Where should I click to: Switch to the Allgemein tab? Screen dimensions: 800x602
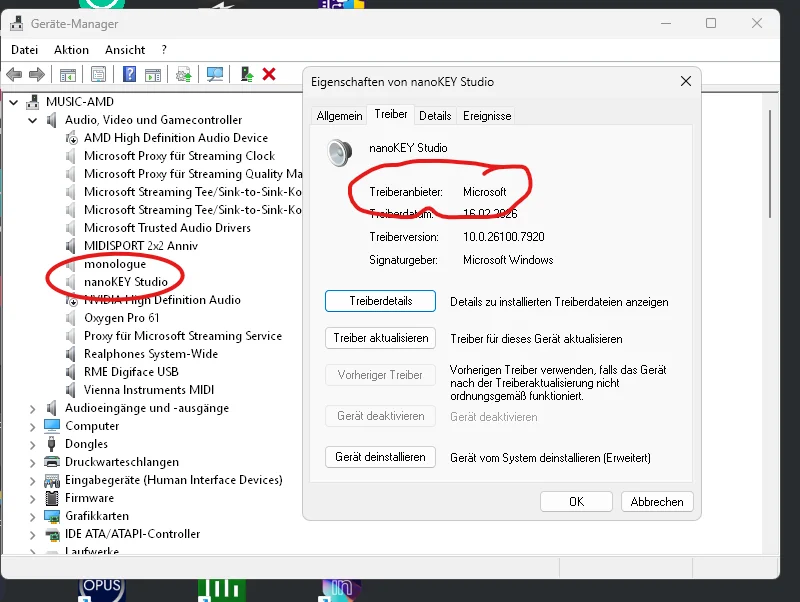pyautogui.click(x=339, y=116)
